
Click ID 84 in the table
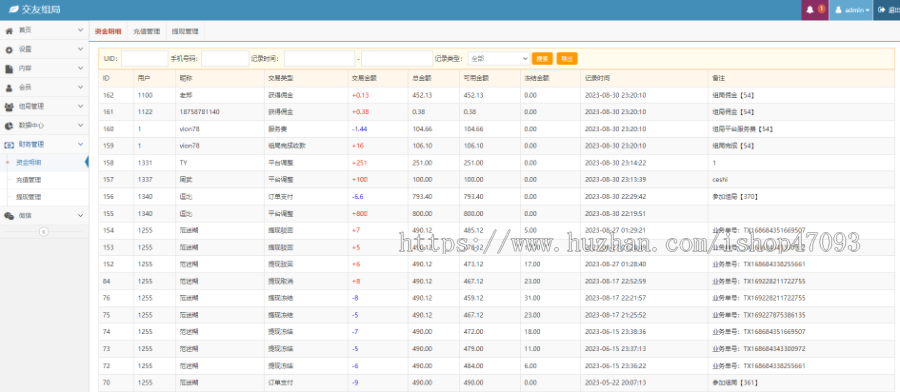106,281
